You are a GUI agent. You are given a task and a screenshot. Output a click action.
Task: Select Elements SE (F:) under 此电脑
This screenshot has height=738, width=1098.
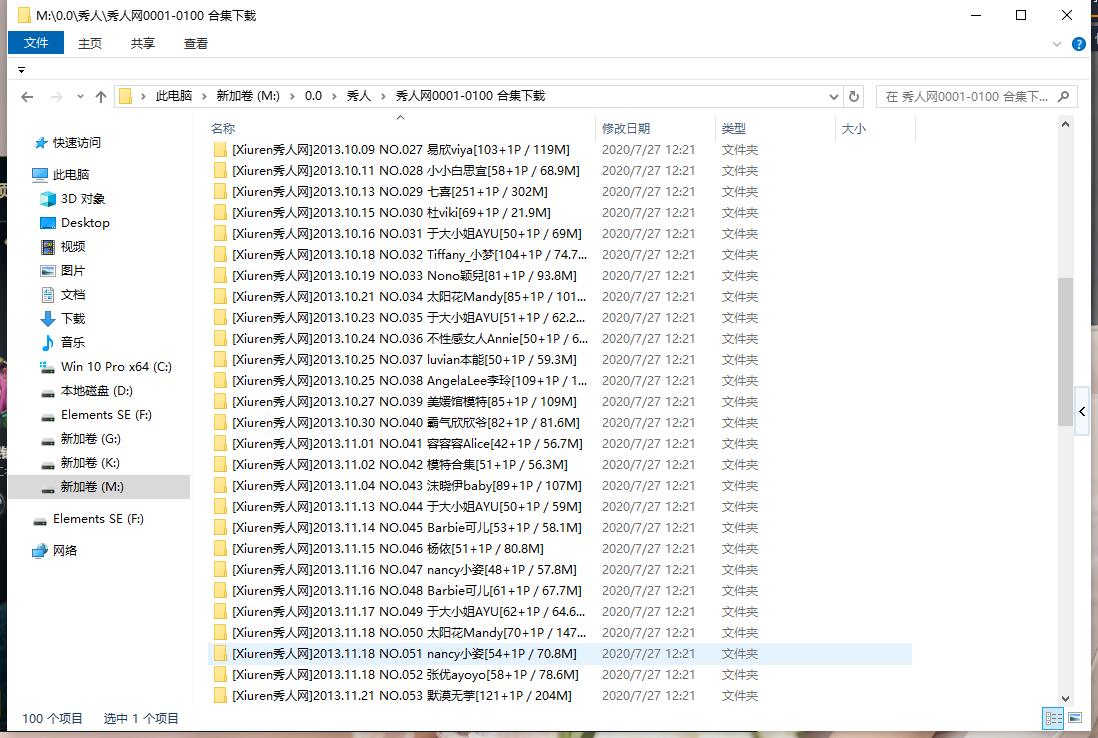pos(99,415)
